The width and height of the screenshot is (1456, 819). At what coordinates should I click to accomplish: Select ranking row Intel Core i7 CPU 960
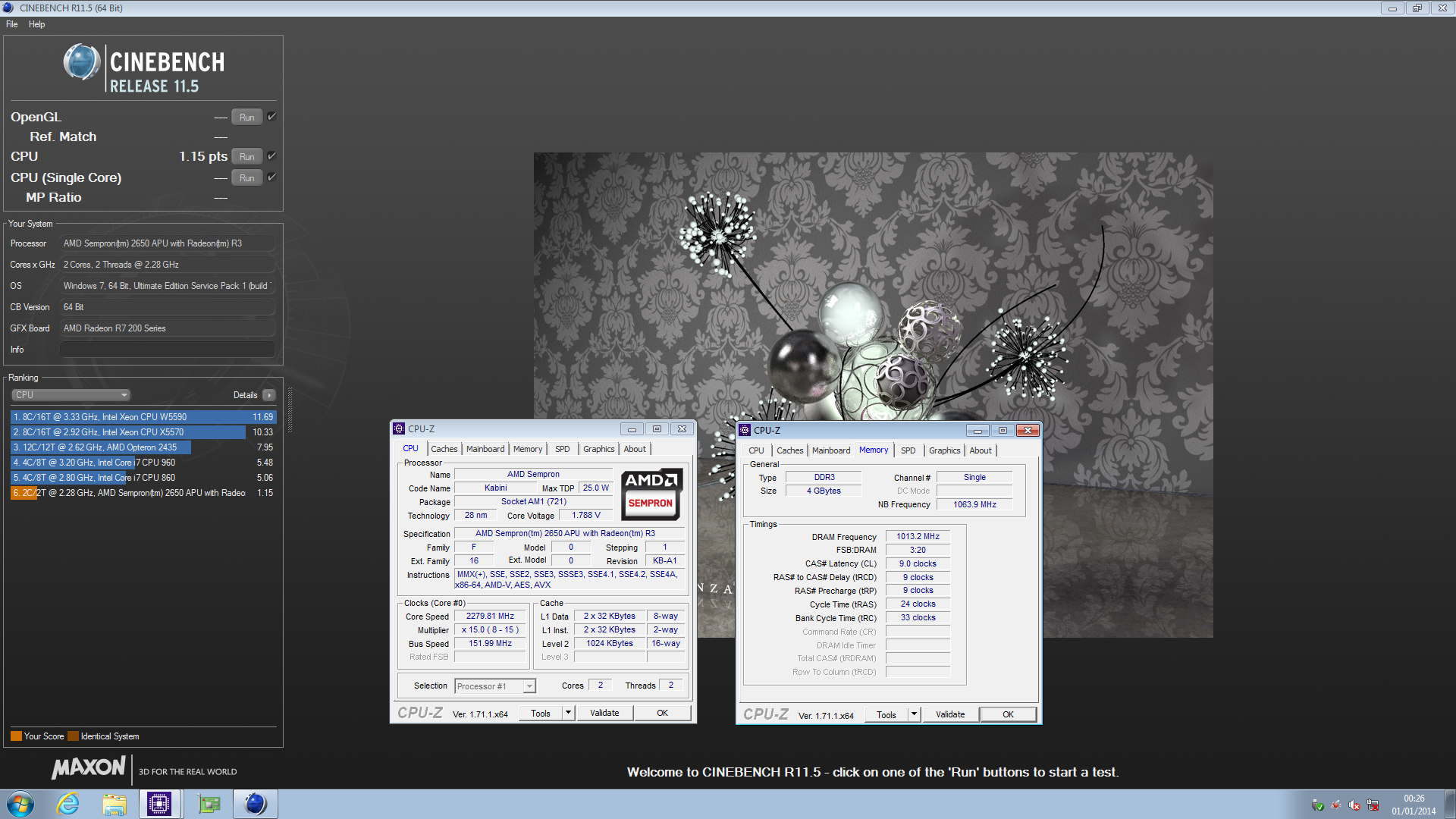(143, 463)
